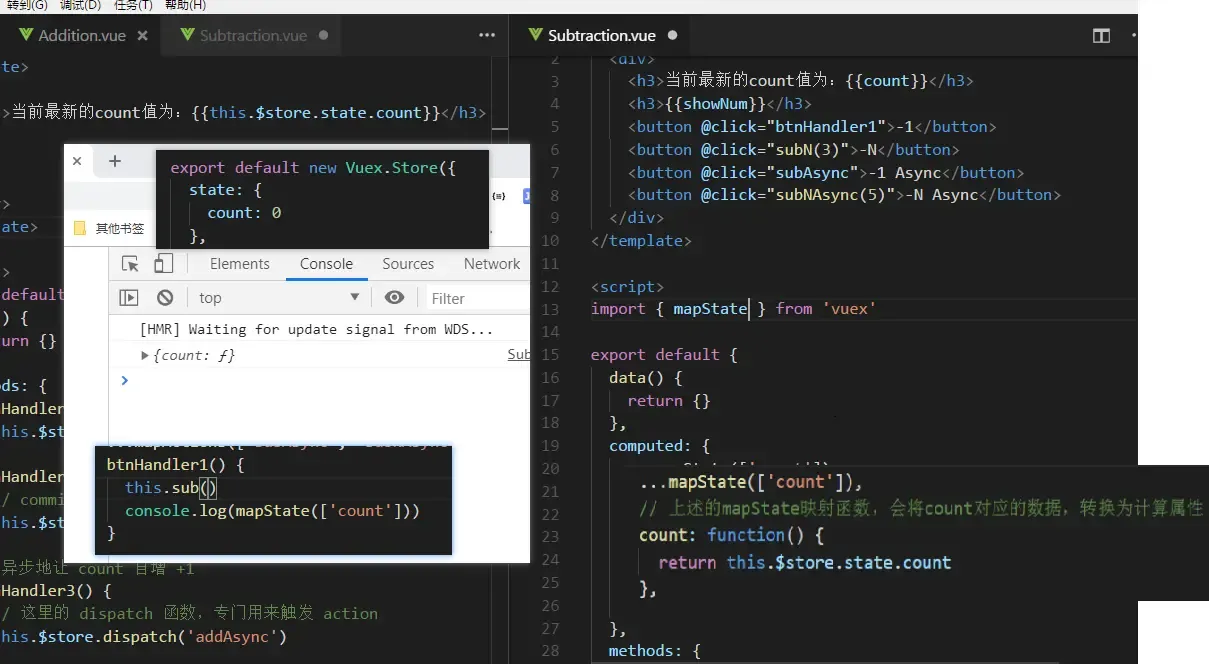Click the clear console icon

point(166,296)
